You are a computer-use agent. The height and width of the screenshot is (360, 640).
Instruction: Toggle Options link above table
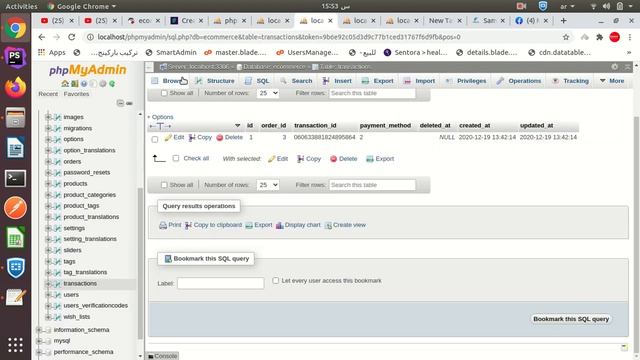(x=161, y=117)
